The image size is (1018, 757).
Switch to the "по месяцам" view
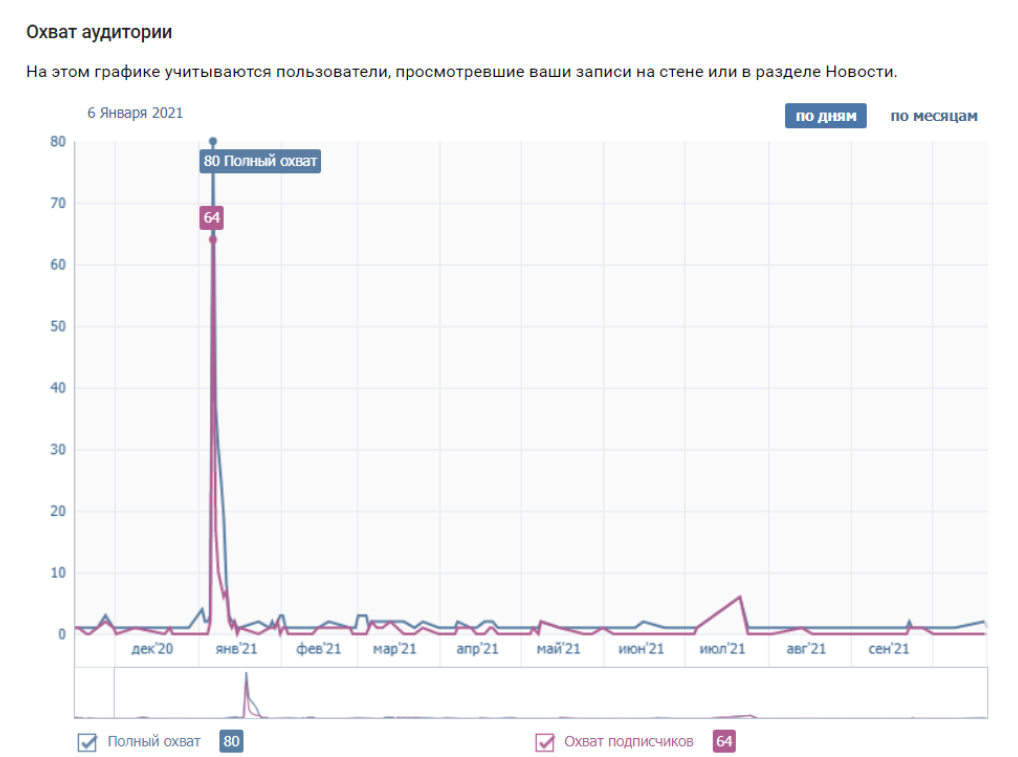coord(933,116)
